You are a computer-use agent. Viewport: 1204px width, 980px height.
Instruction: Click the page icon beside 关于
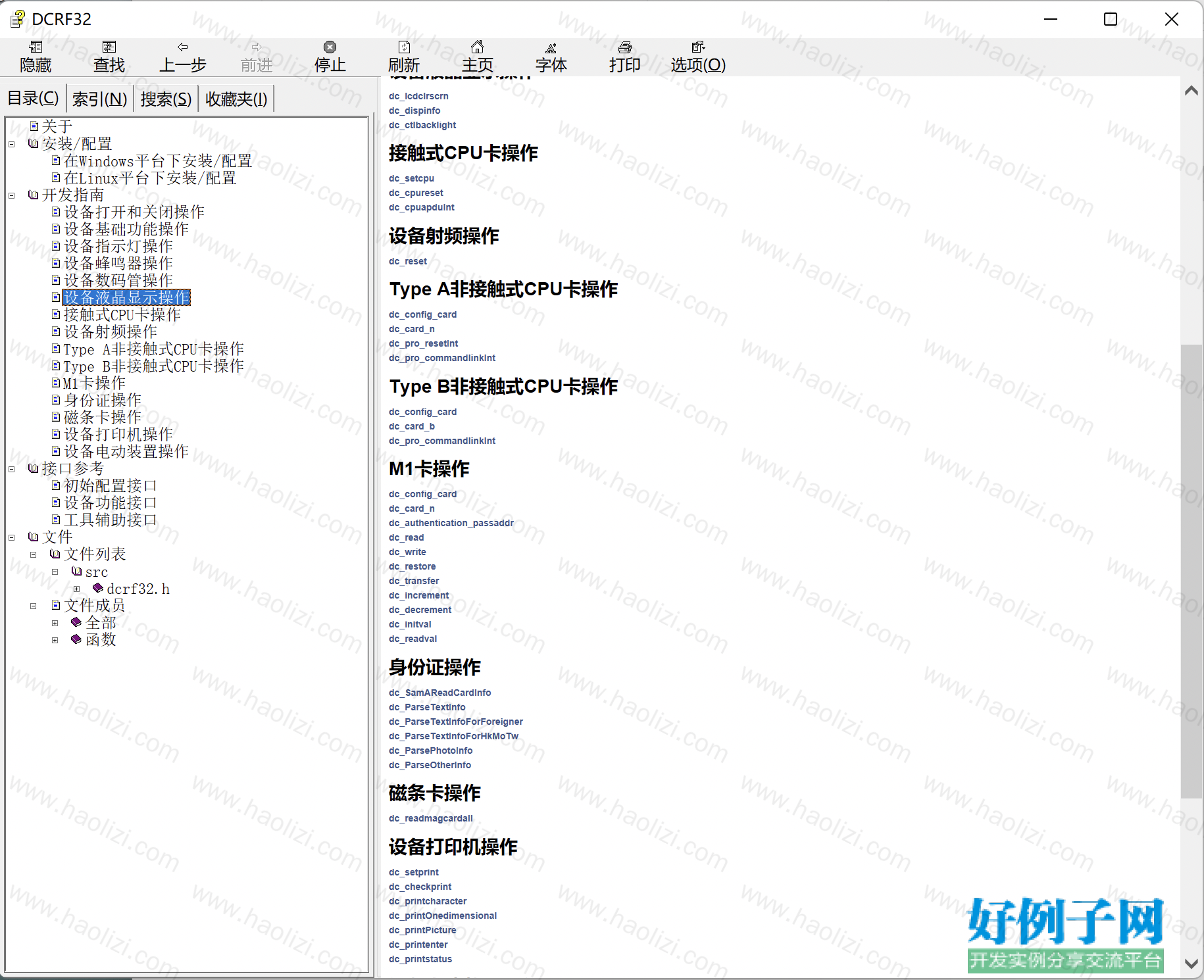(x=34, y=126)
